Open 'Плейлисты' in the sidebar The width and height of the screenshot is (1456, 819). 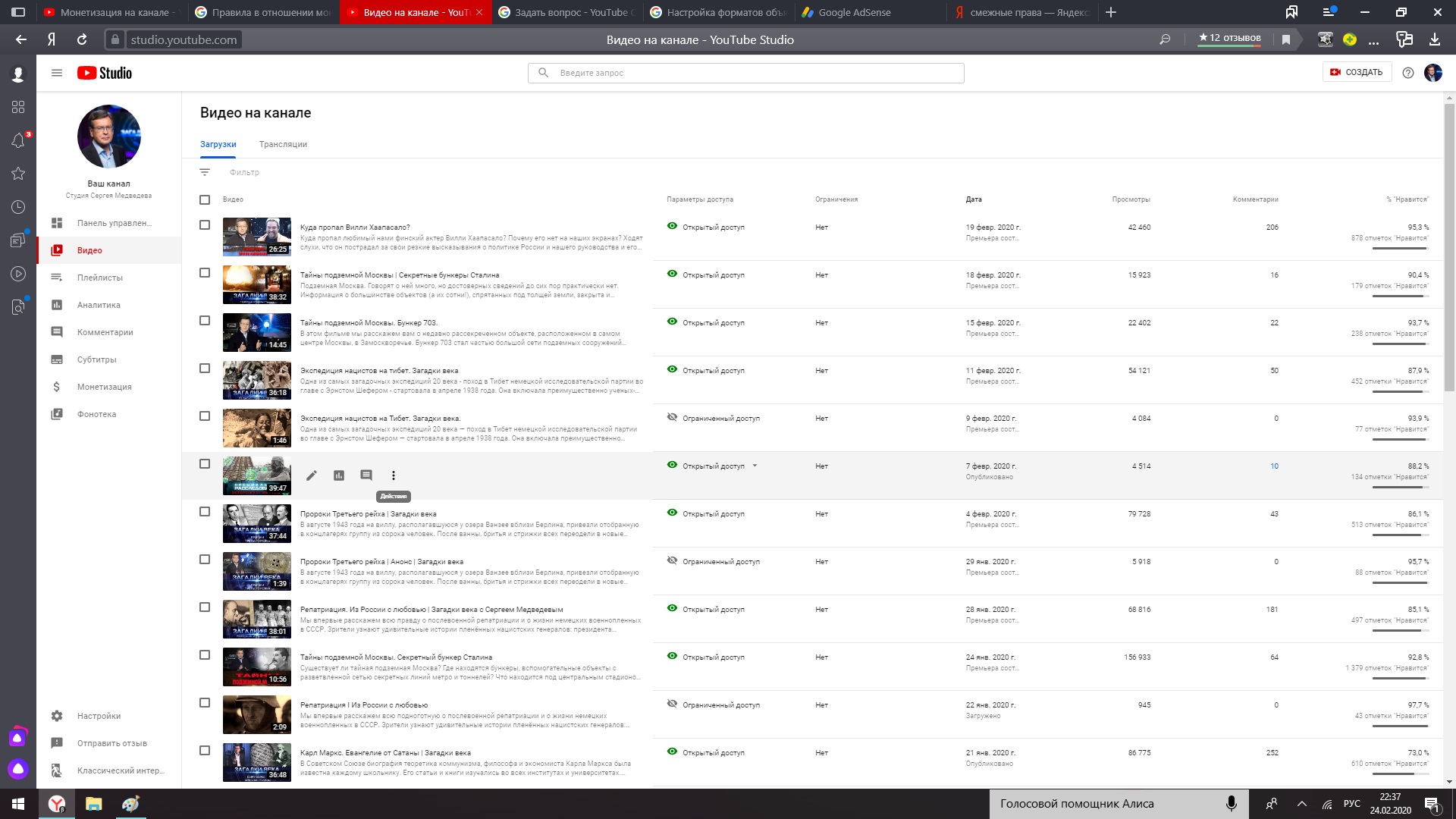click(x=108, y=278)
